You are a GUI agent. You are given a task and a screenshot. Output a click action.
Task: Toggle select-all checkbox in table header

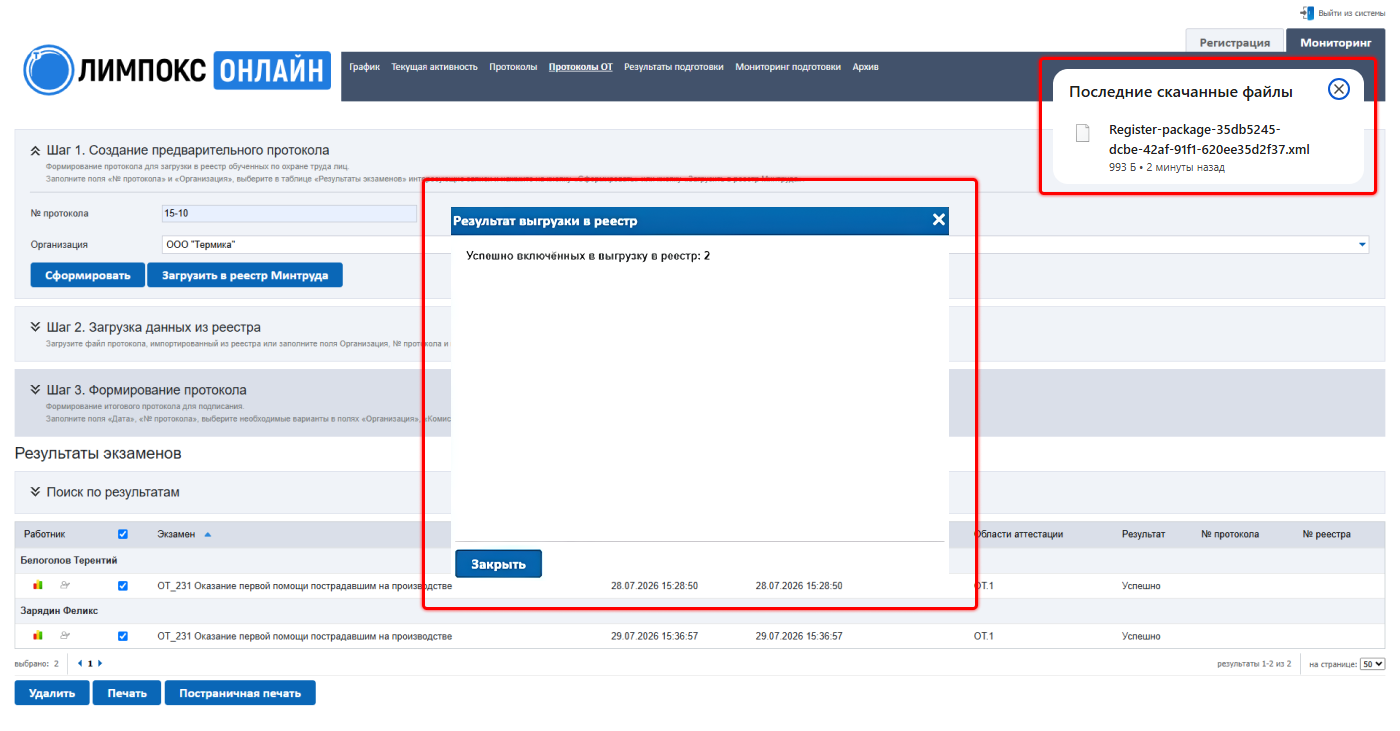(123, 534)
